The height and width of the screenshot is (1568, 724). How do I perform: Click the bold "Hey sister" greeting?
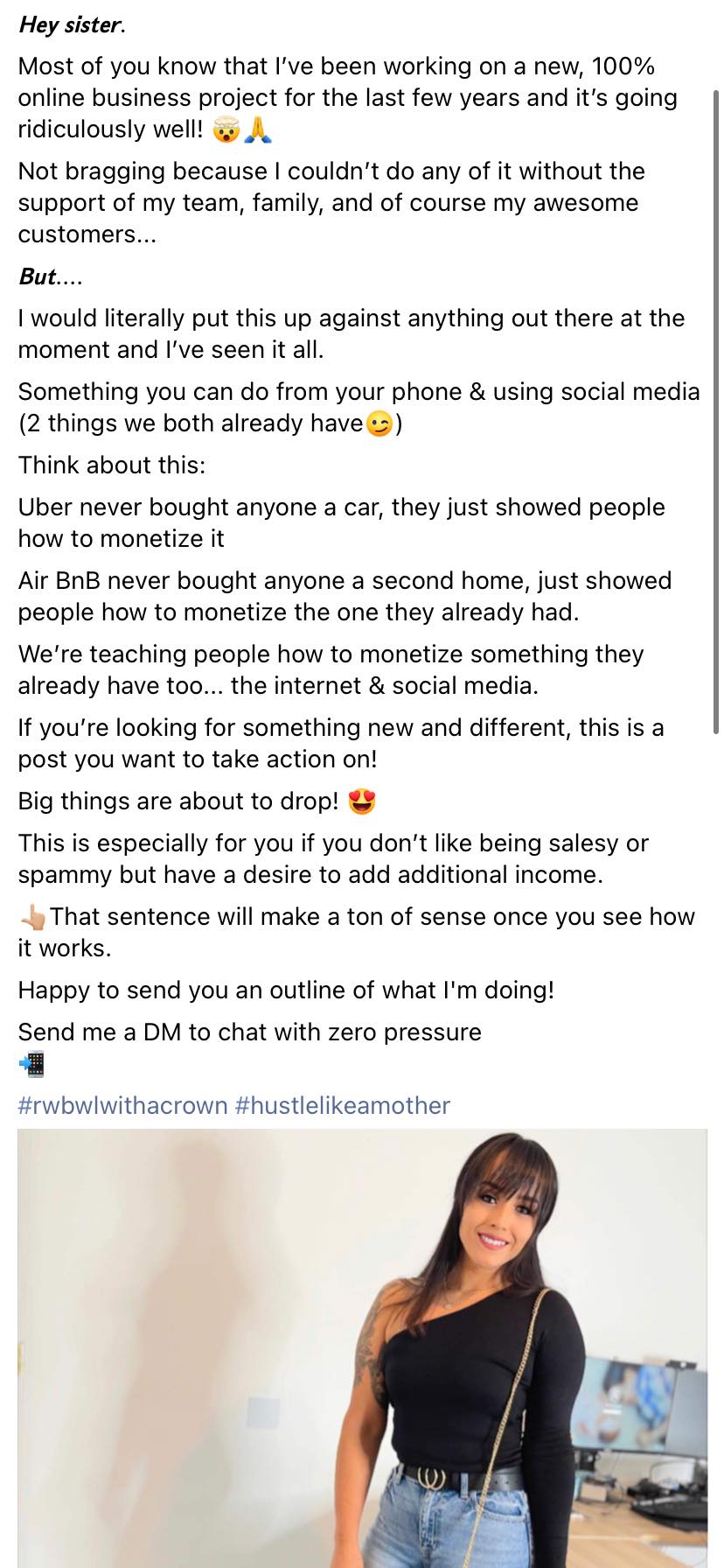[x=70, y=24]
